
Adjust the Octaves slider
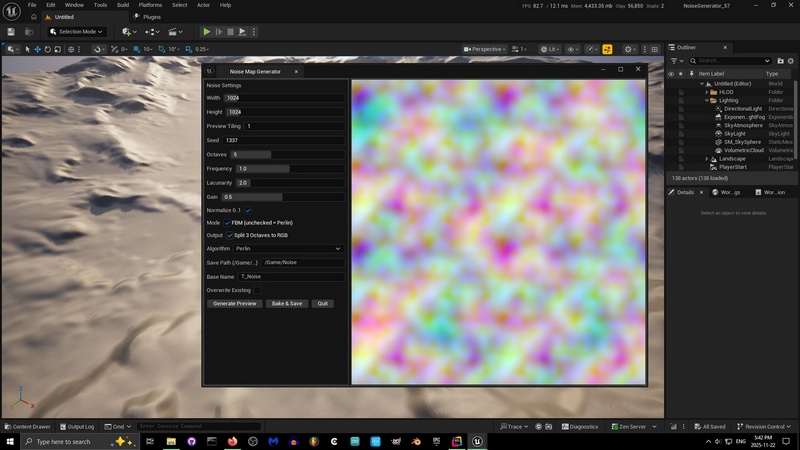click(250, 155)
